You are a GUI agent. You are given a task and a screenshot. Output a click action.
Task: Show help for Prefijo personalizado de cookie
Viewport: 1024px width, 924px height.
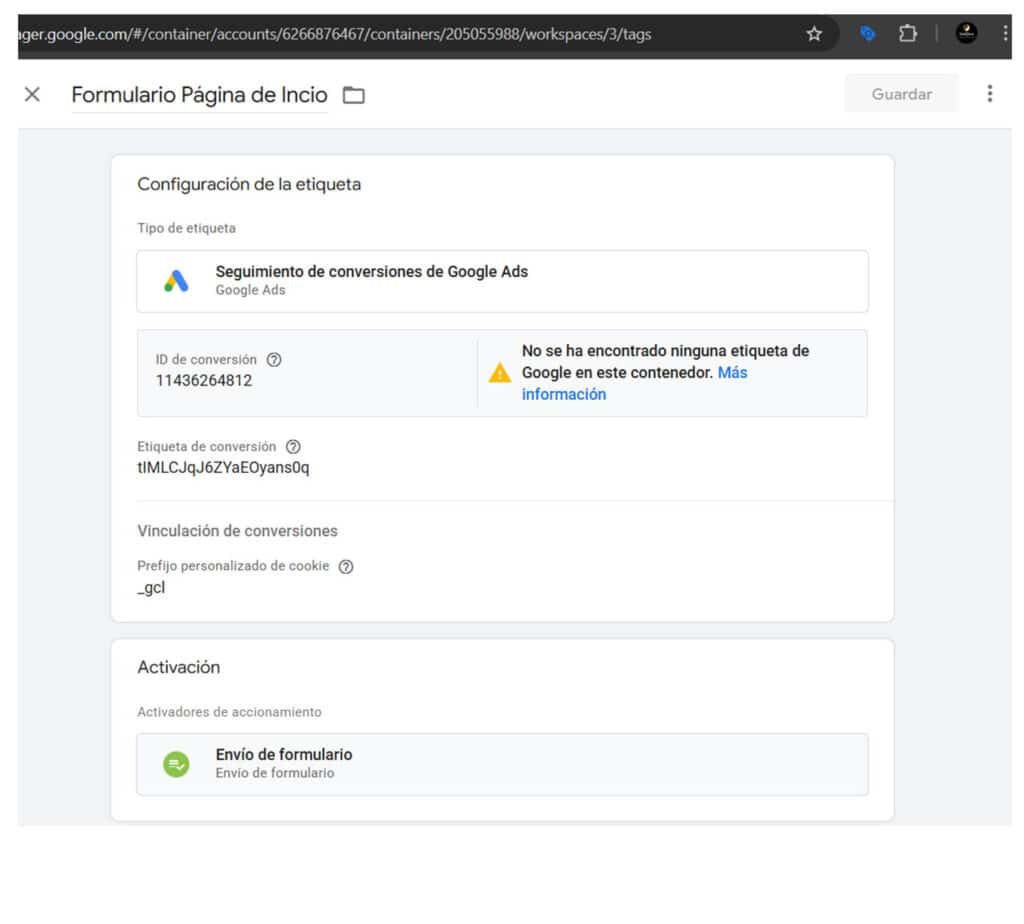click(x=346, y=566)
